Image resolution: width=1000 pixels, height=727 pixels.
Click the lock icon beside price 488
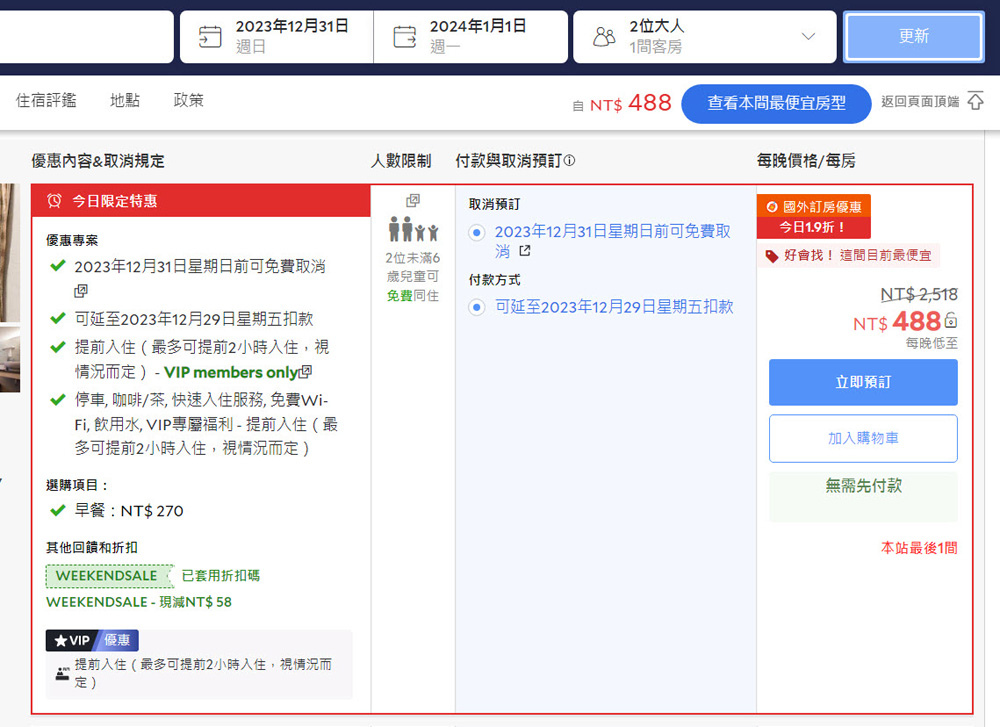(x=950, y=320)
